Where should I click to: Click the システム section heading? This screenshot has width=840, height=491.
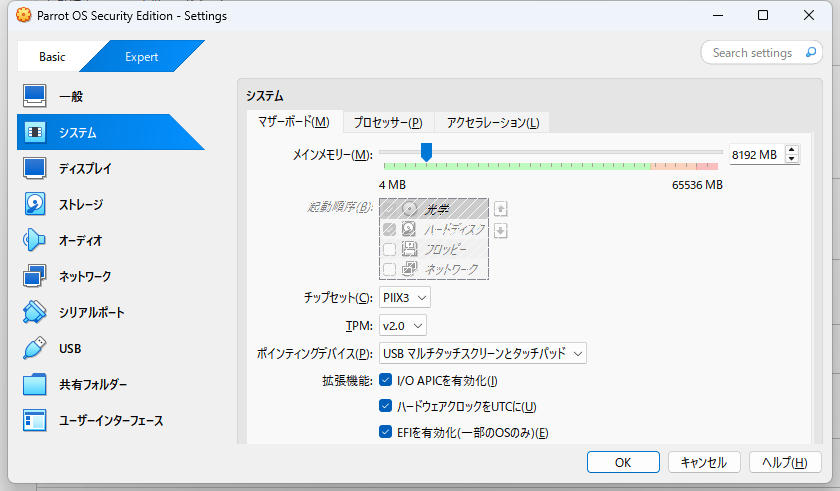(265, 96)
